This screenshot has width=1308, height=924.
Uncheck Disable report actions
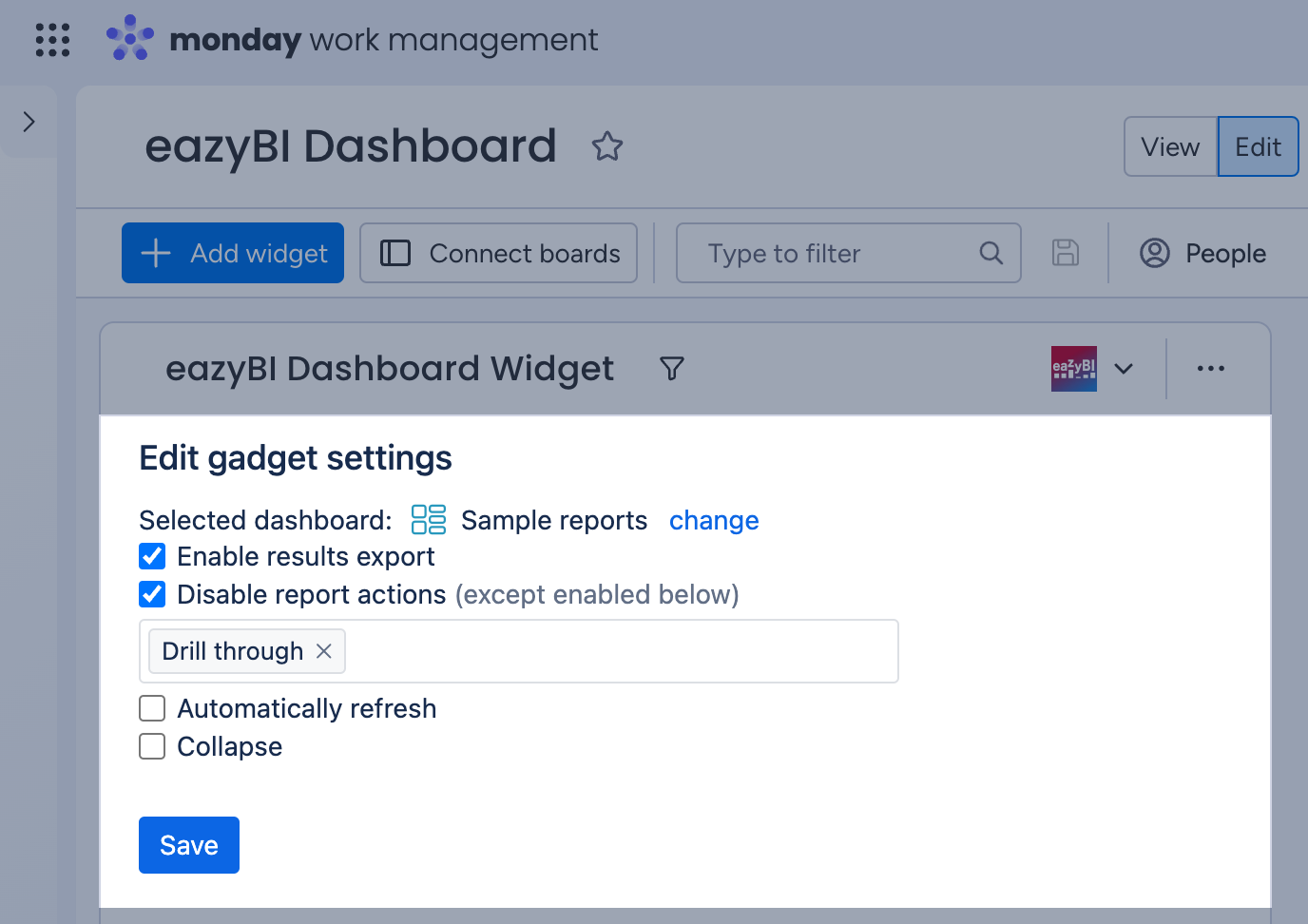click(152, 594)
